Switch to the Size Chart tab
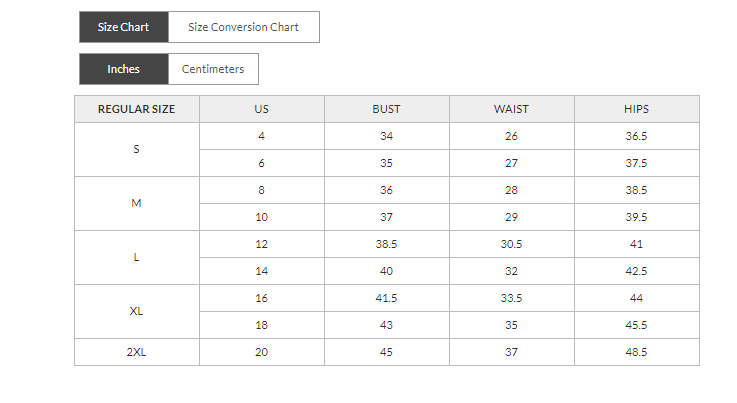This screenshot has height=403, width=737. (x=124, y=27)
